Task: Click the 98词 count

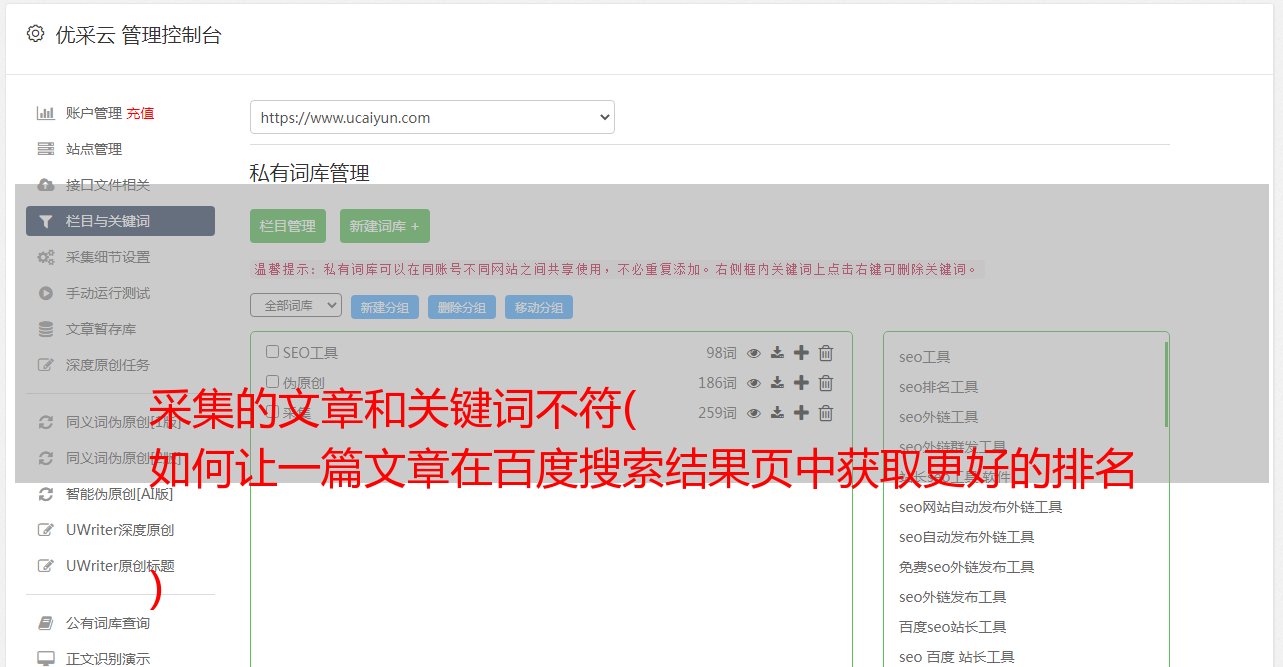Action: click(x=721, y=353)
